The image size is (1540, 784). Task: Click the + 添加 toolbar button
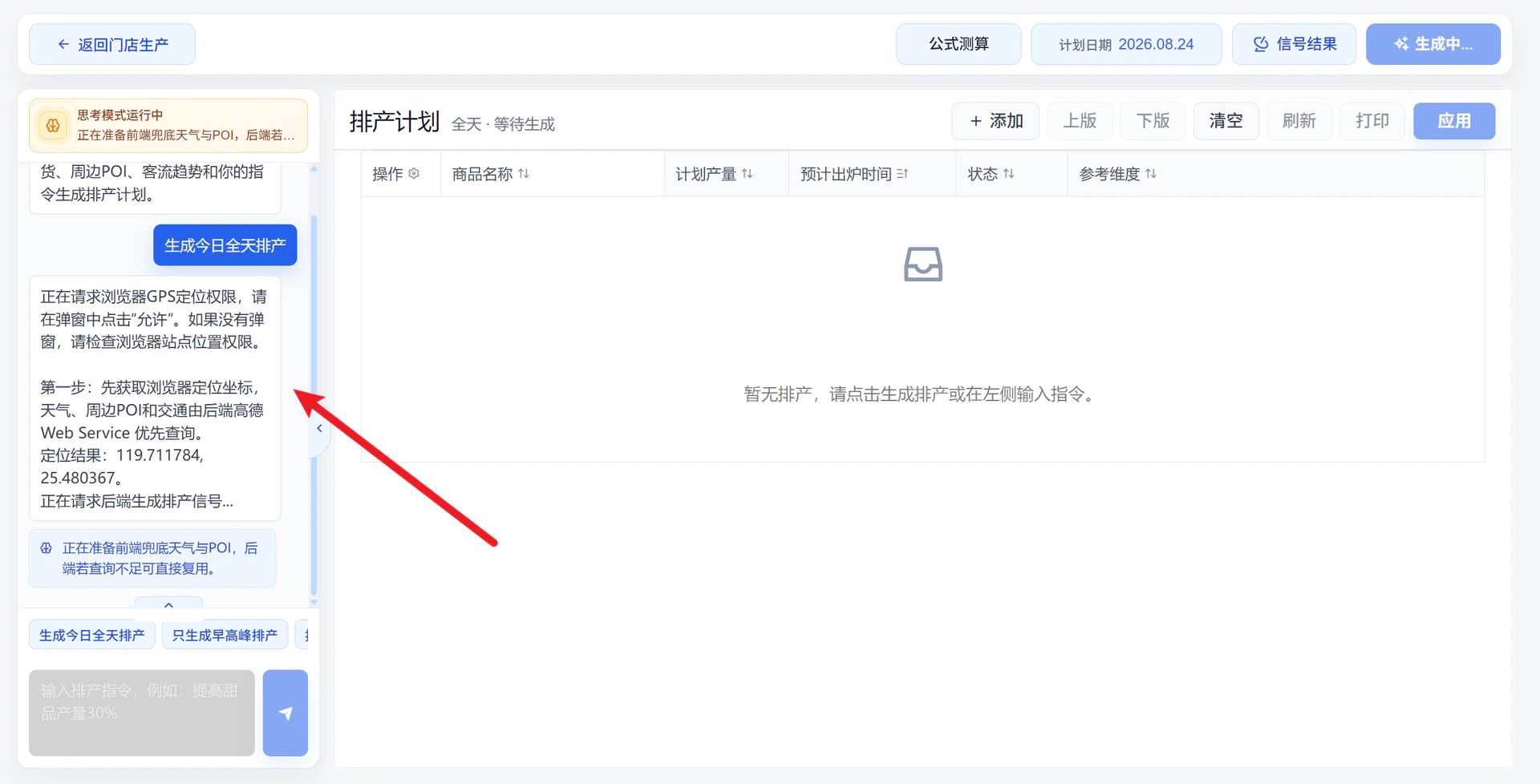point(995,121)
